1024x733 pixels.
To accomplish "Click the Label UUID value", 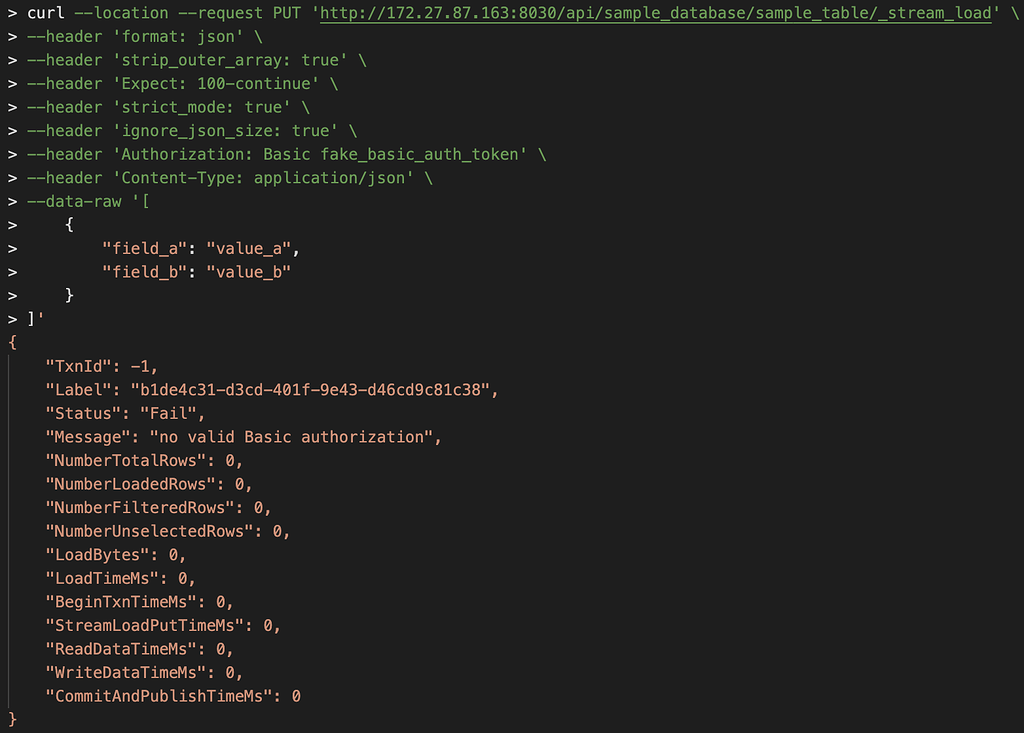I will [310, 389].
